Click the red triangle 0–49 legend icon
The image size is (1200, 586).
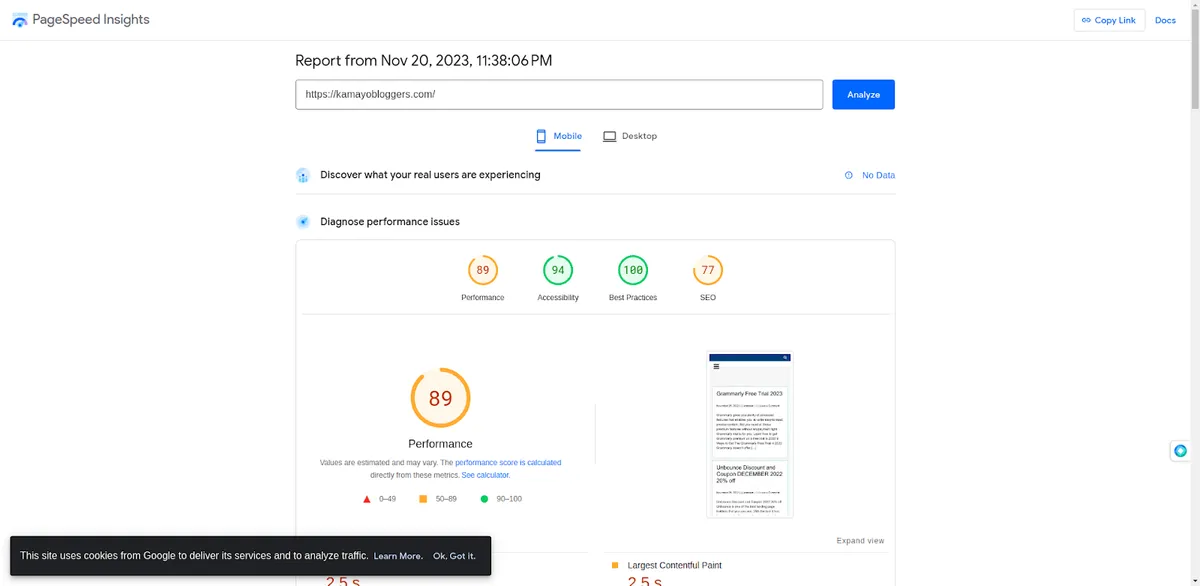coord(367,498)
